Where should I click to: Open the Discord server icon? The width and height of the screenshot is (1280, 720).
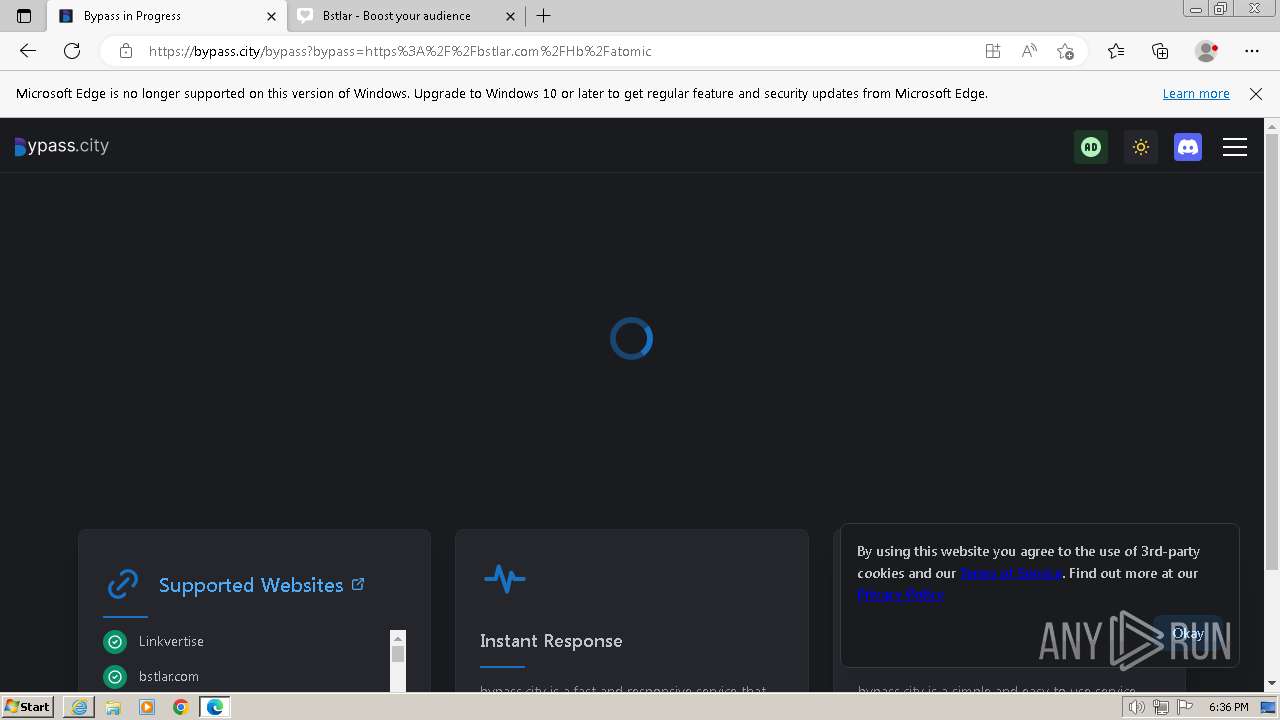(1188, 147)
